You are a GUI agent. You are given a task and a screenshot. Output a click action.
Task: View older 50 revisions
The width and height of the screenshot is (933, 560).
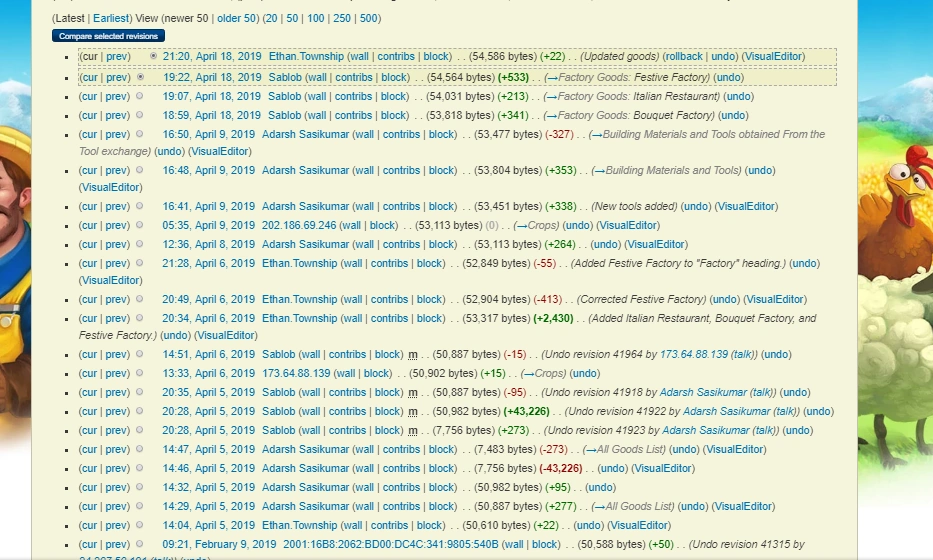pyautogui.click(x=236, y=18)
